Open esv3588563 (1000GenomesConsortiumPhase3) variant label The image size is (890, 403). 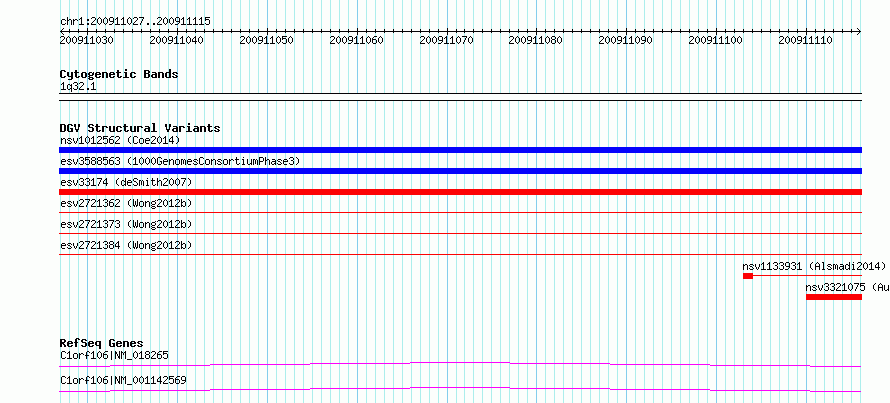[x=180, y=161]
